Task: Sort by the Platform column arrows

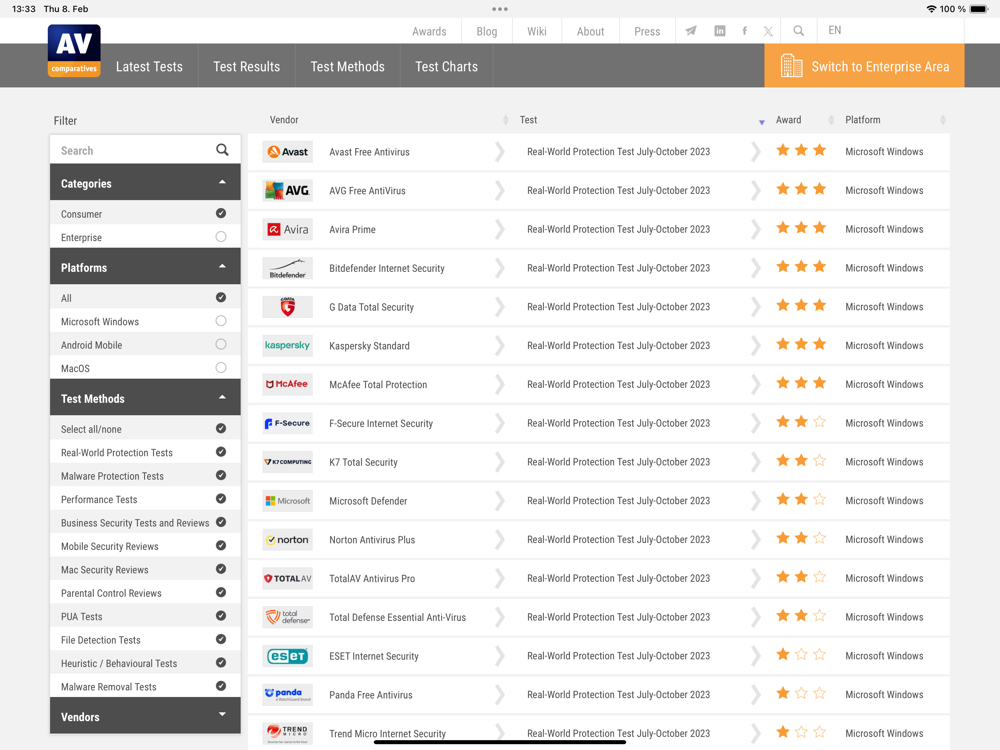Action: [x=943, y=120]
